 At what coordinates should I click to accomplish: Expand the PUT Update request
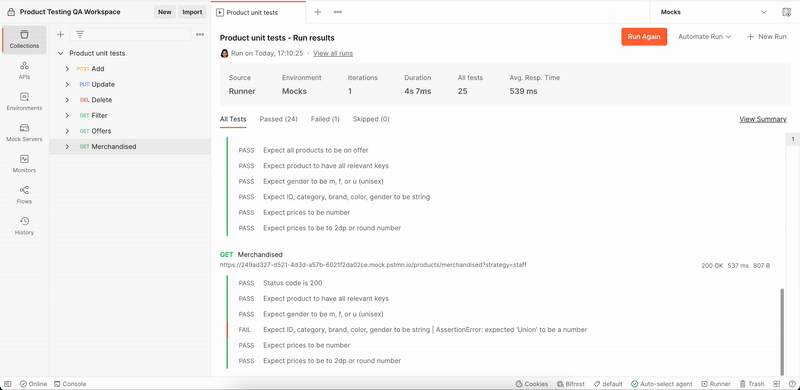coord(67,84)
